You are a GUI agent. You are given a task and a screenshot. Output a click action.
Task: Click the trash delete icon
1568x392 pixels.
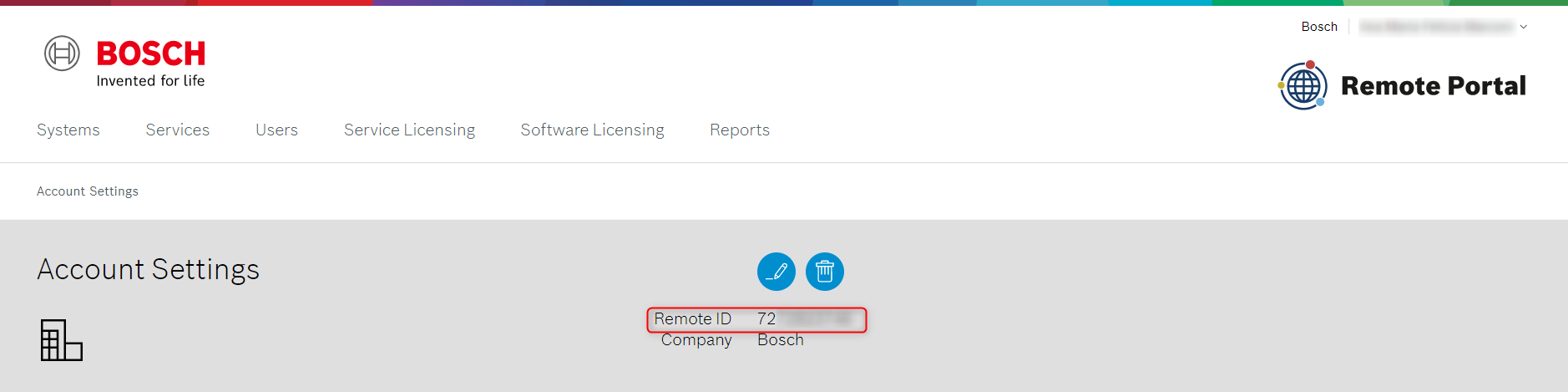[x=825, y=272]
